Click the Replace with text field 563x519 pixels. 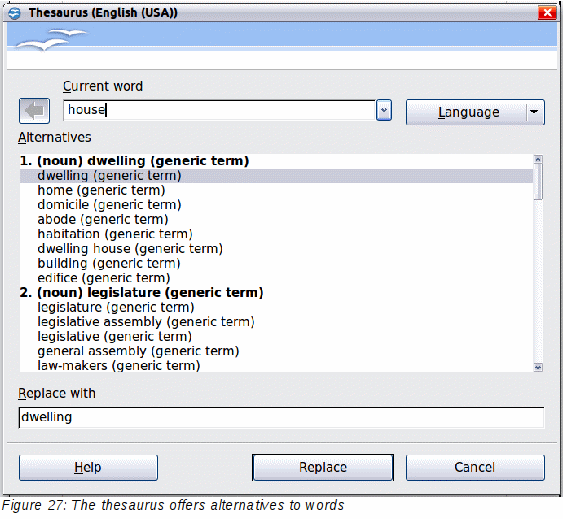tap(281, 417)
